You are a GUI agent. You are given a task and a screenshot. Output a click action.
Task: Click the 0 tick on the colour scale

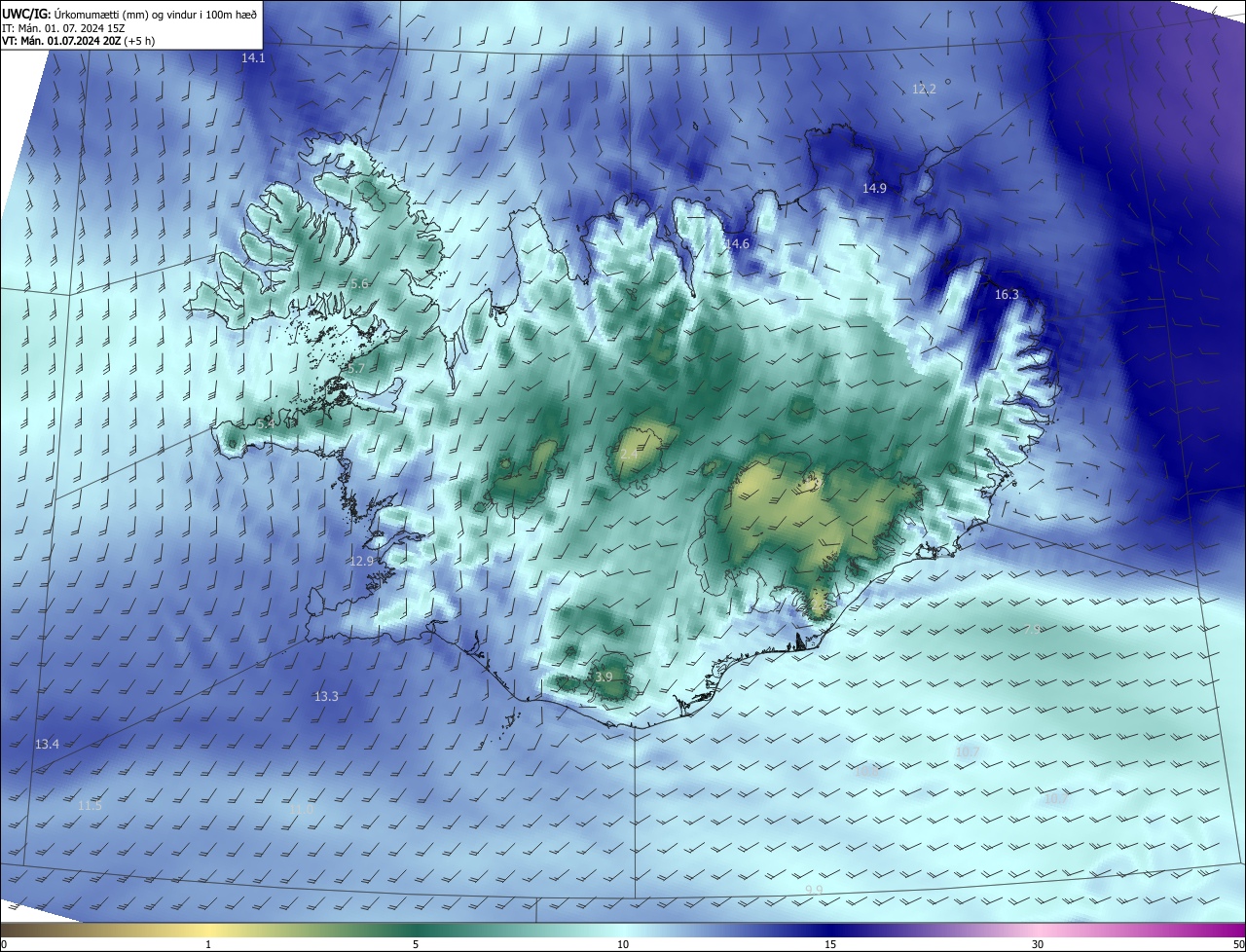click(4, 944)
